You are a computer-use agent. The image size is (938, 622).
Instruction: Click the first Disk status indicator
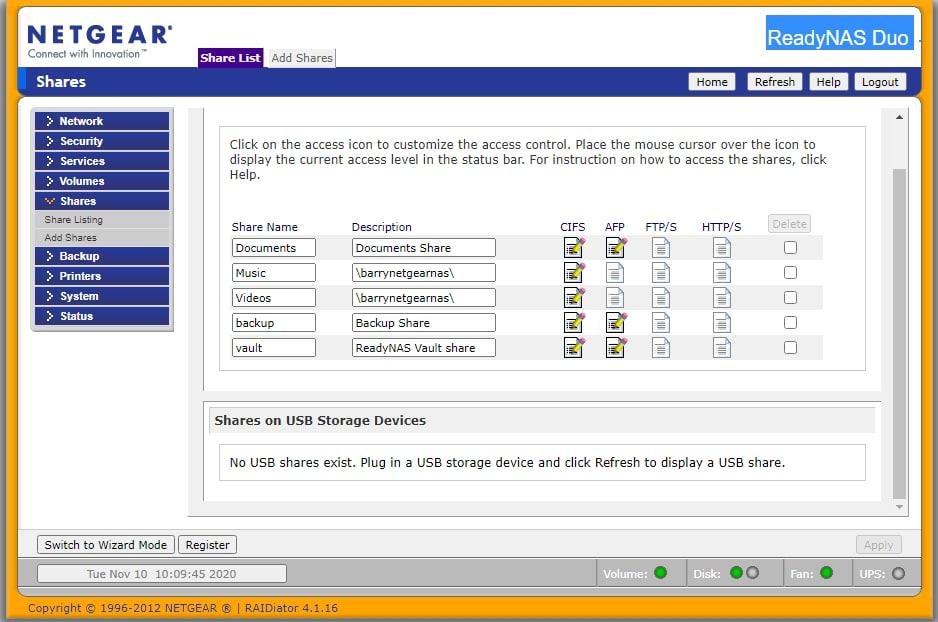tap(736, 573)
